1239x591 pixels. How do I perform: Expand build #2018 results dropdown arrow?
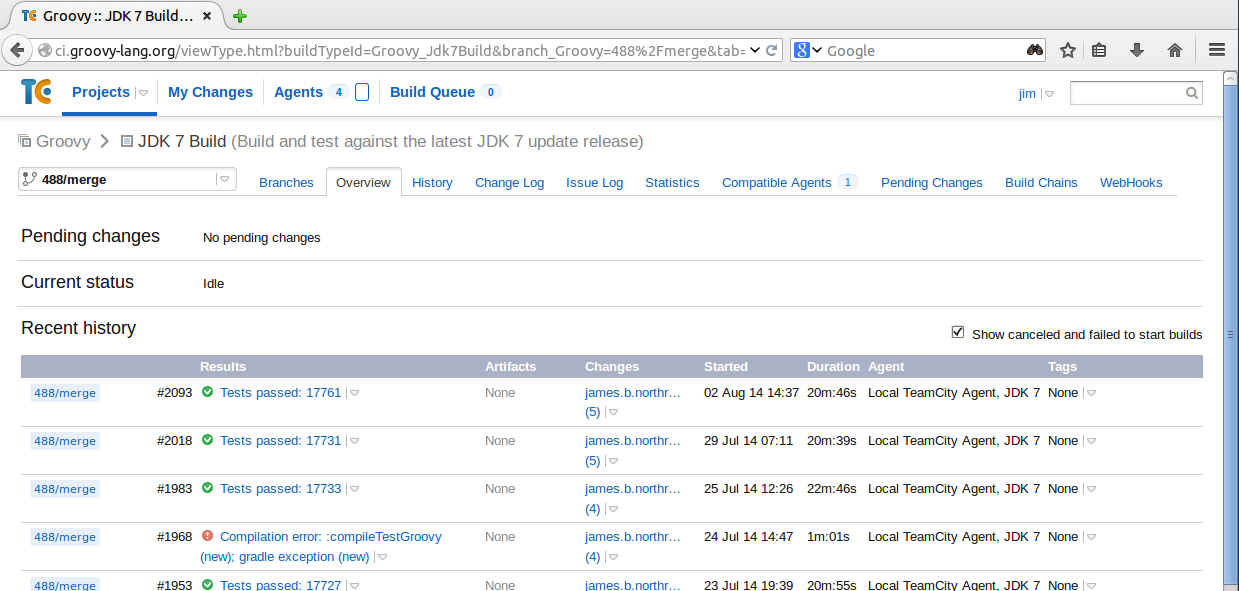pyautogui.click(x=354, y=441)
